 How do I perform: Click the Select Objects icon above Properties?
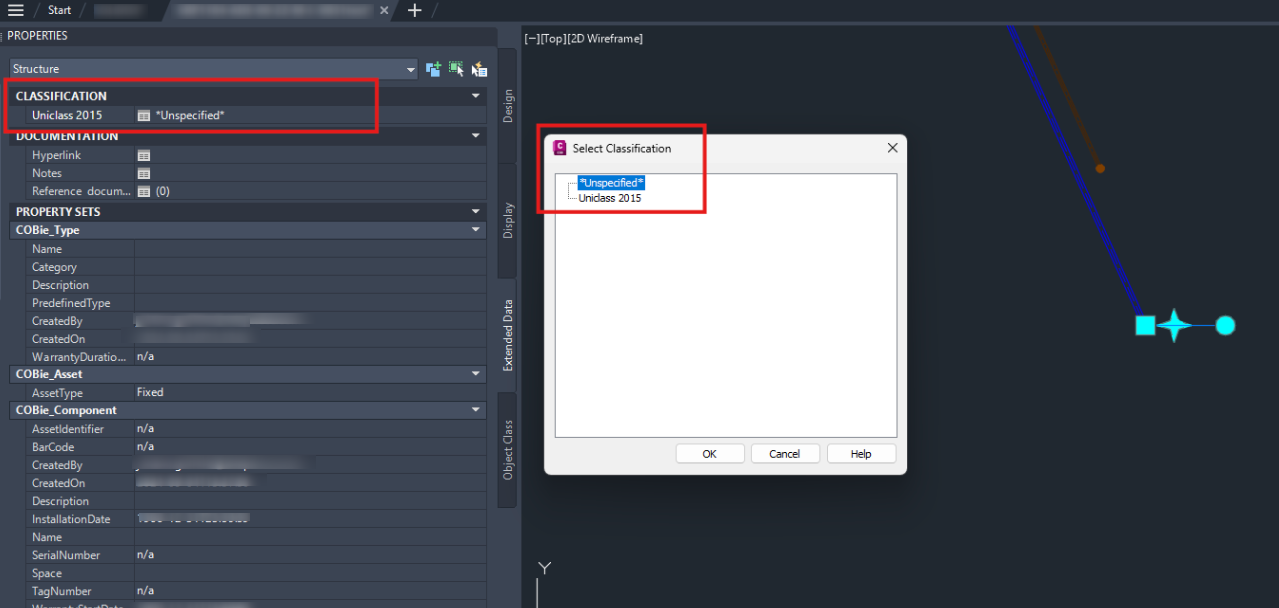[x=457, y=68]
